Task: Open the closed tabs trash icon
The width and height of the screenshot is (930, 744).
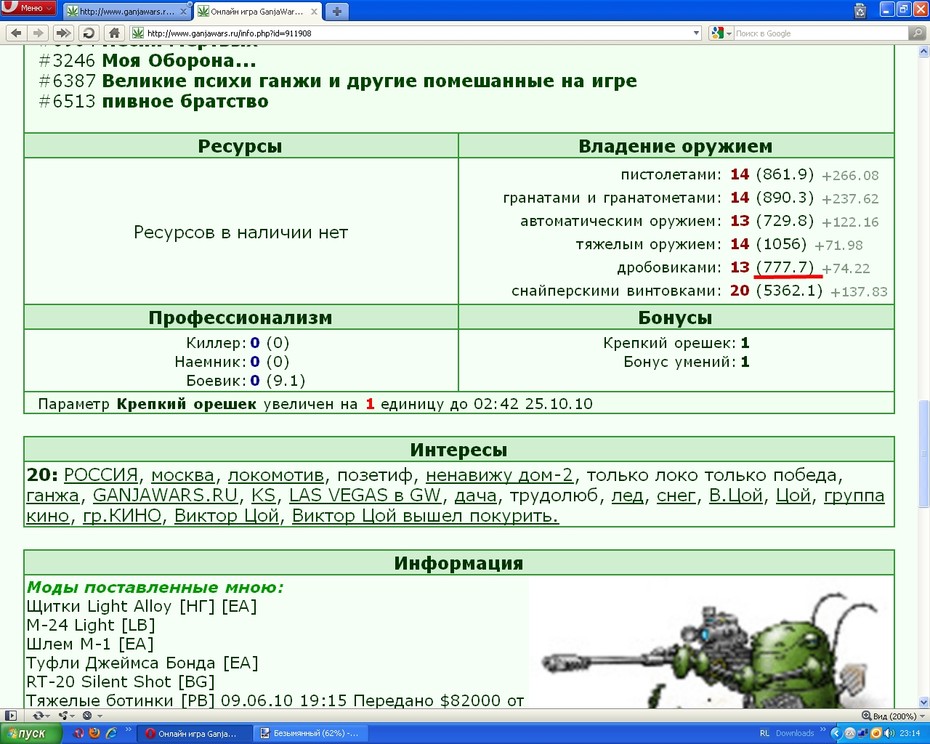Action: tap(860, 10)
